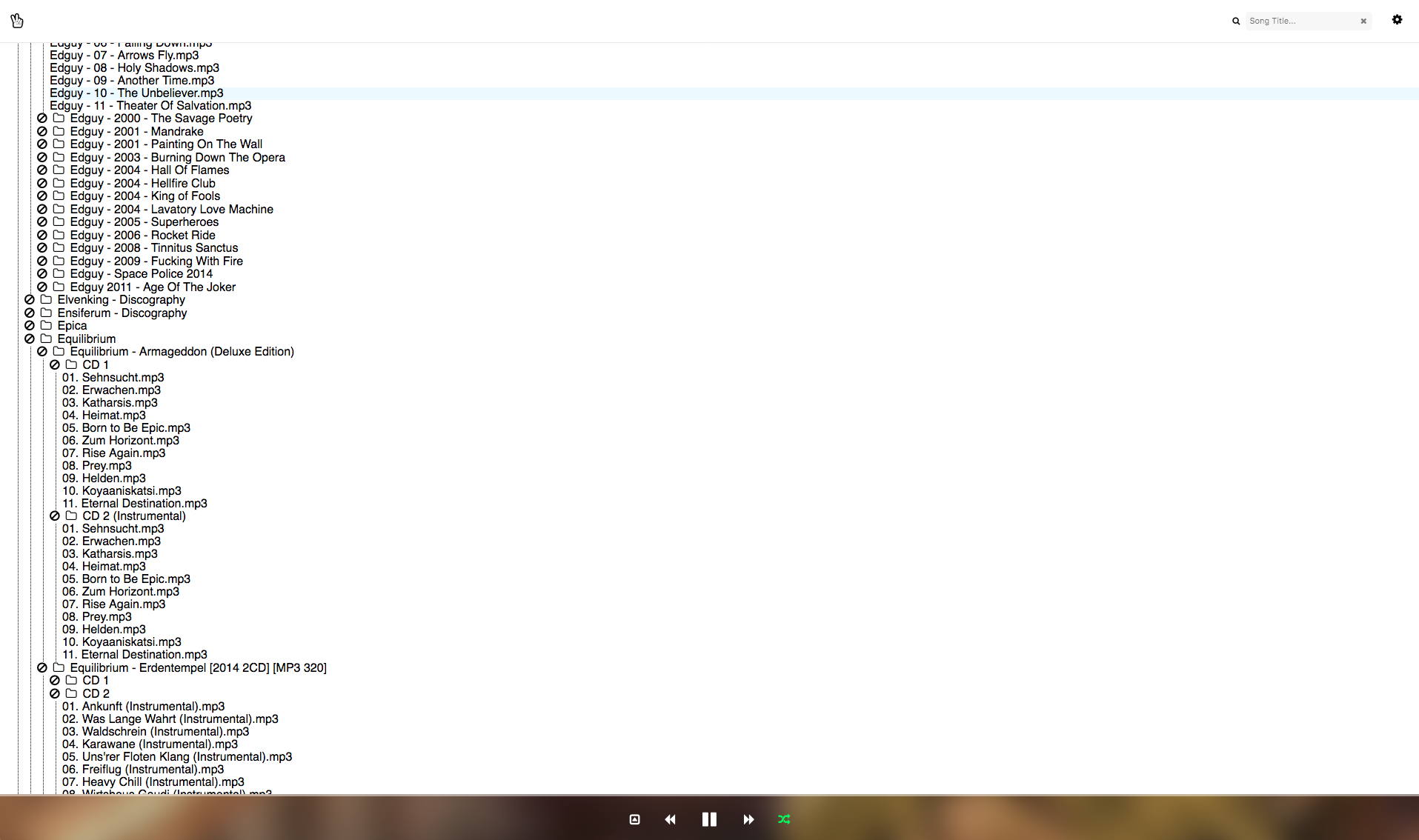Click exclude icon next to Edguy - 2001 - Mandrake
Viewport: 1419px width, 840px height.
(x=42, y=132)
